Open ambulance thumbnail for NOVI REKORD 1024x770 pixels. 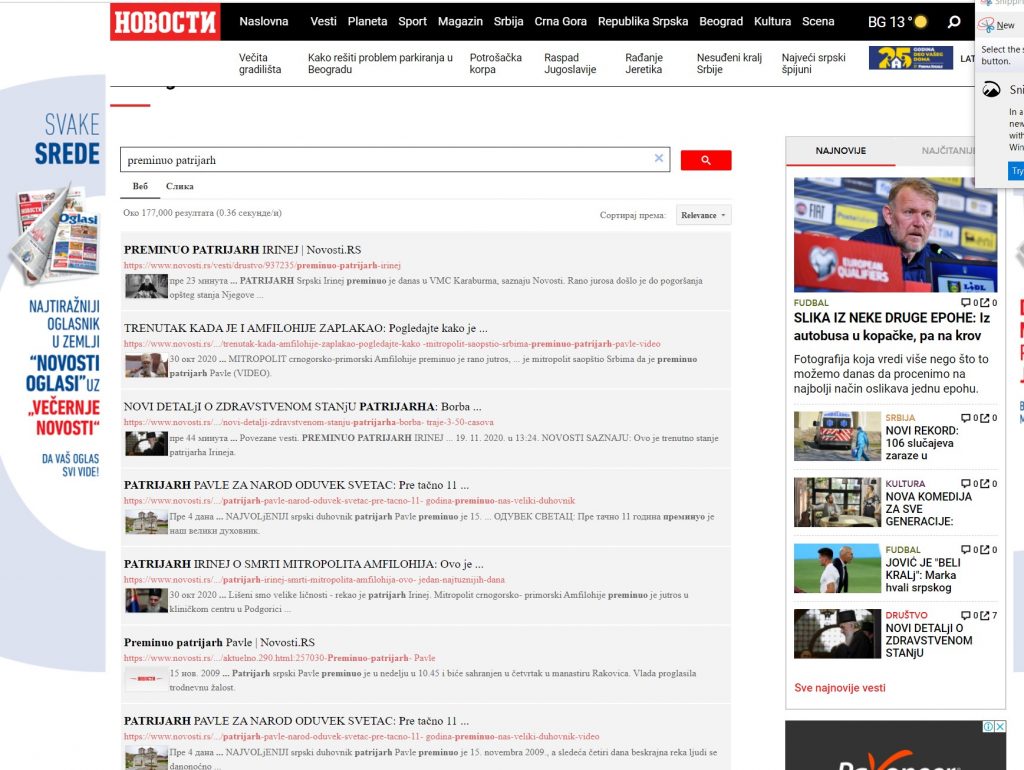[x=837, y=436]
